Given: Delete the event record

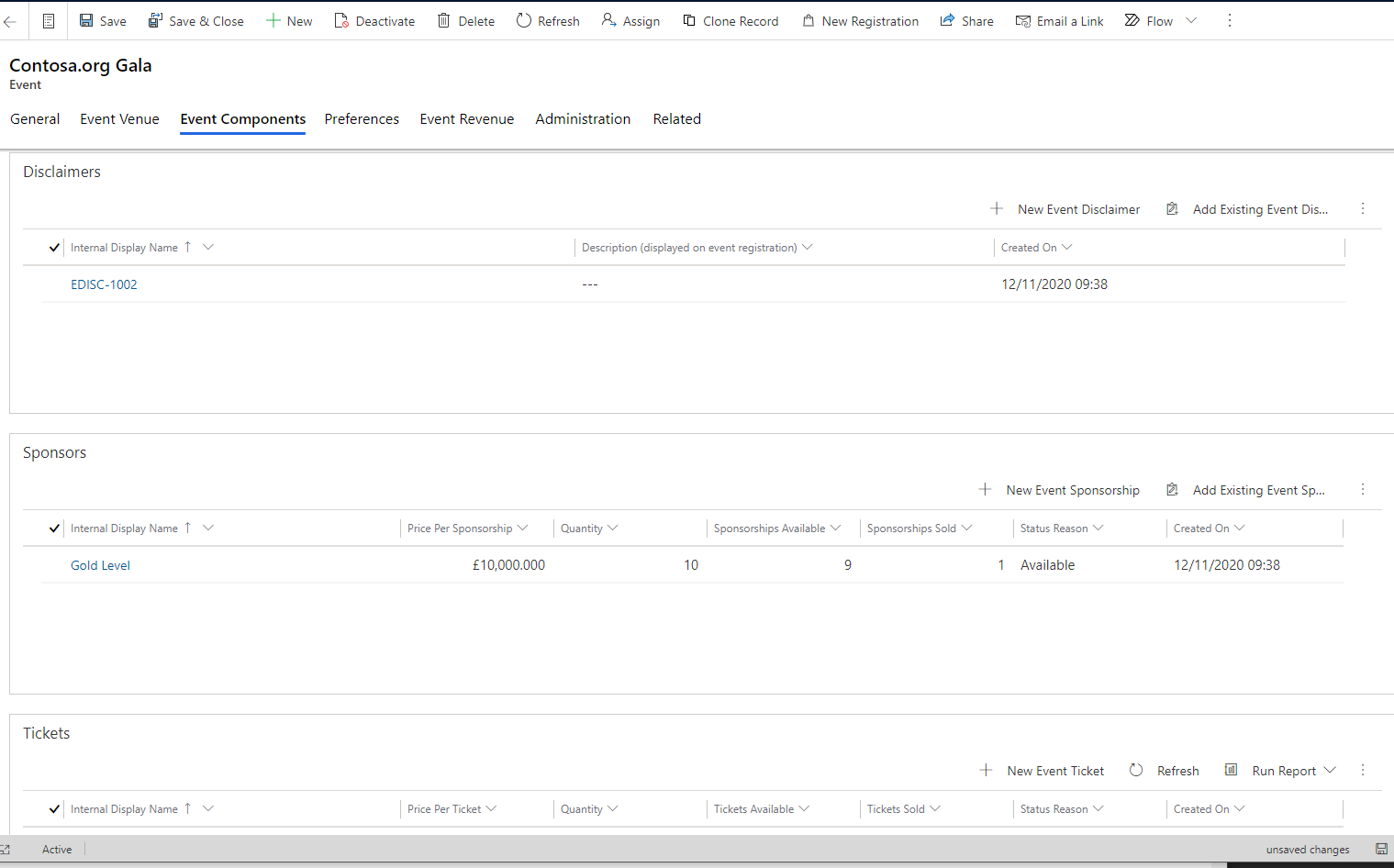Looking at the screenshot, I should (466, 21).
